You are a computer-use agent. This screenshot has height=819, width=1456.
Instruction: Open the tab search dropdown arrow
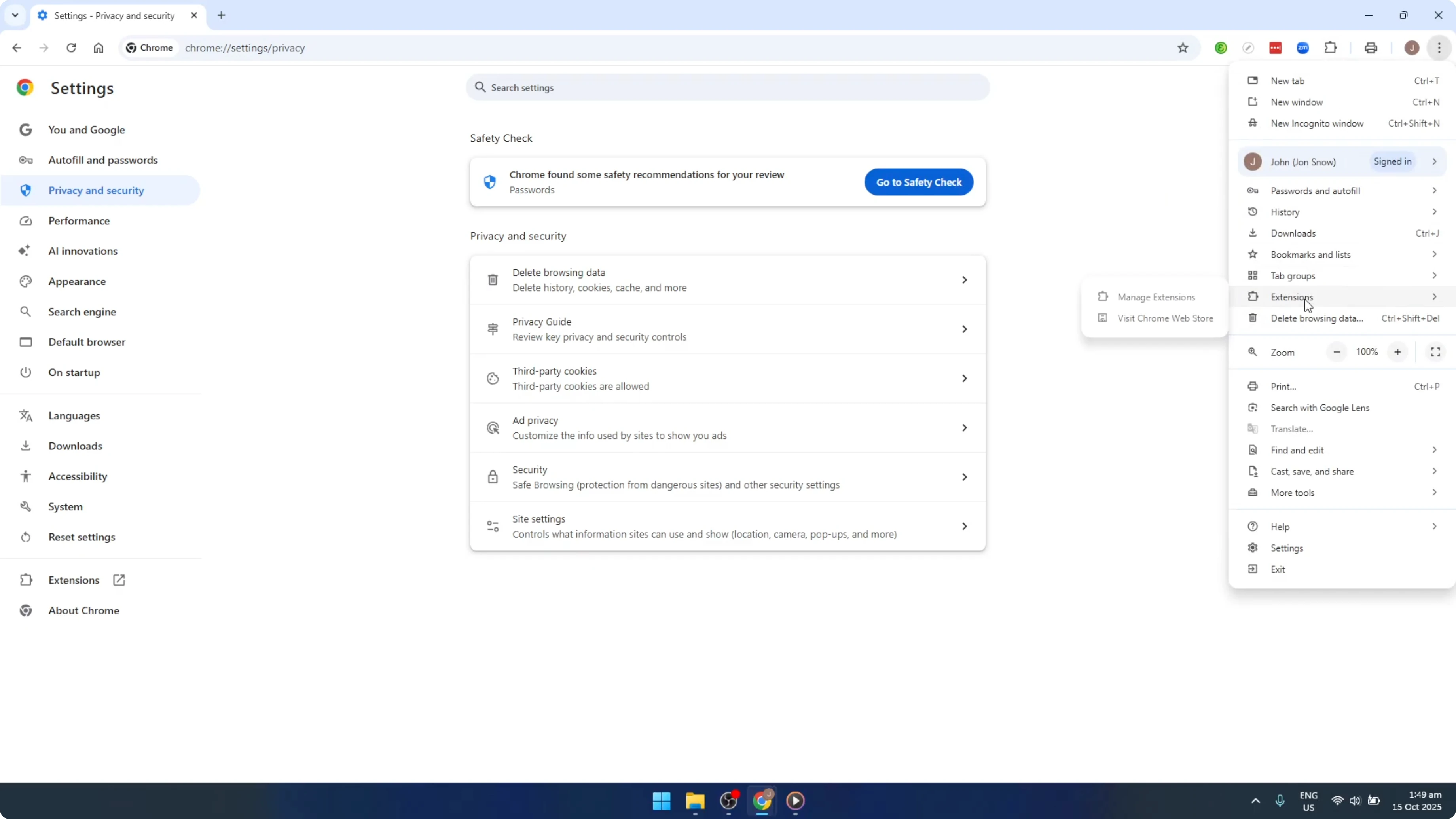point(15,15)
